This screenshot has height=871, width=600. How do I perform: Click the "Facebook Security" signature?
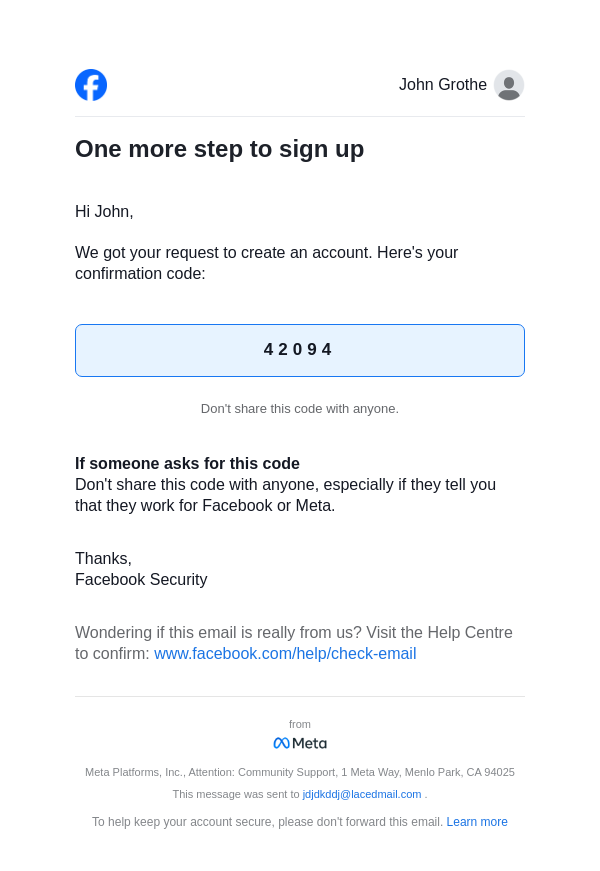tap(141, 580)
